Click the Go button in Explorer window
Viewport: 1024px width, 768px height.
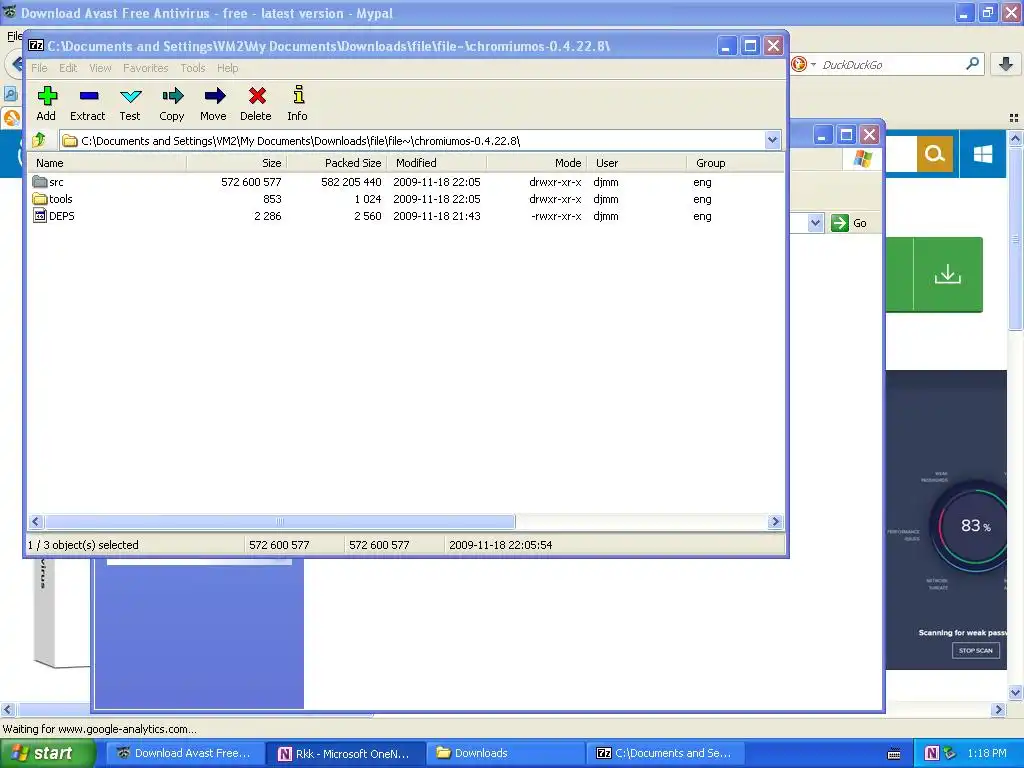coord(849,223)
